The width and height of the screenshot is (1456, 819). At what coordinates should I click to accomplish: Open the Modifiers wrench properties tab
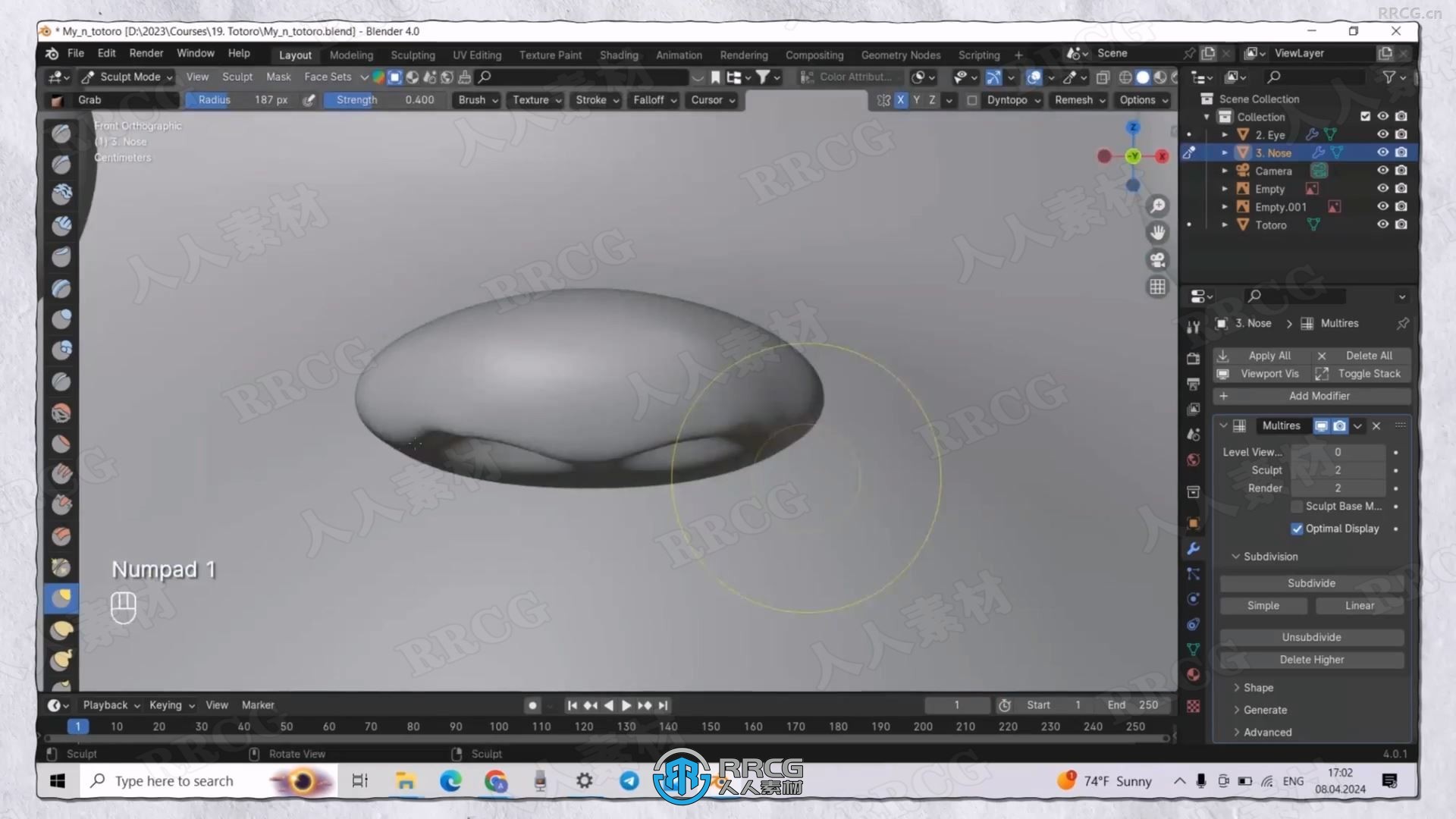(1193, 549)
